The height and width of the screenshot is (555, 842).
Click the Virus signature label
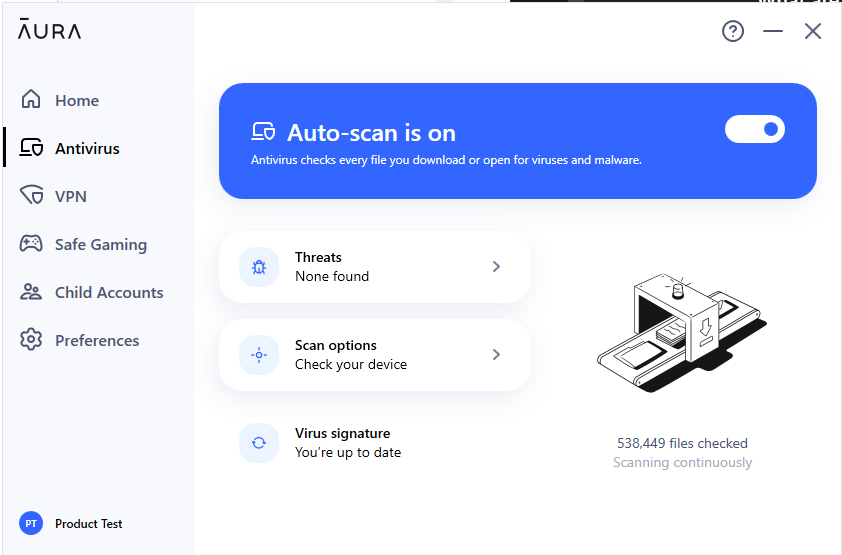tap(343, 433)
